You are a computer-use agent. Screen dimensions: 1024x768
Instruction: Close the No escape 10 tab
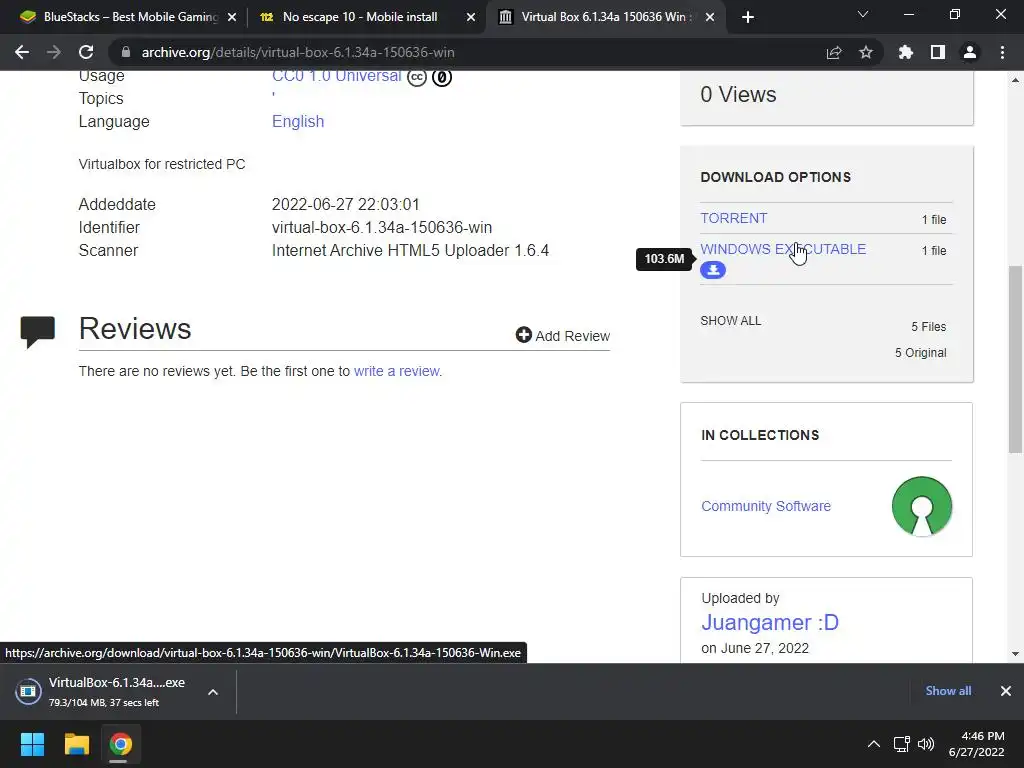pyautogui.click(x=471, y=17)
